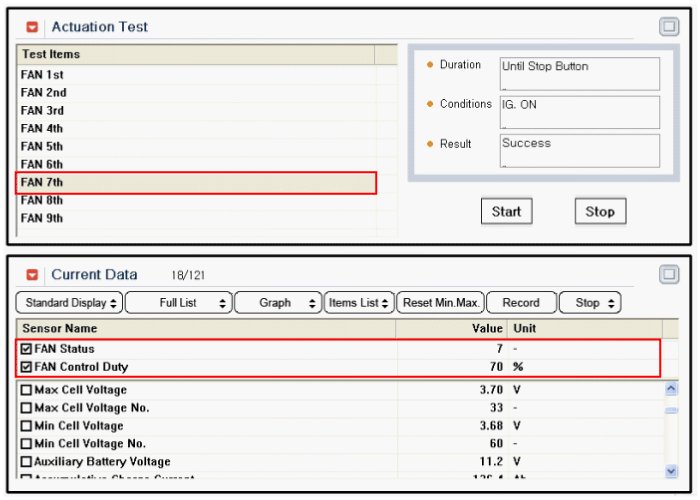Maximize the Current Data panel
Viewport: 700px width, 500px height.
pyautogui.click(x=669, y=274)
